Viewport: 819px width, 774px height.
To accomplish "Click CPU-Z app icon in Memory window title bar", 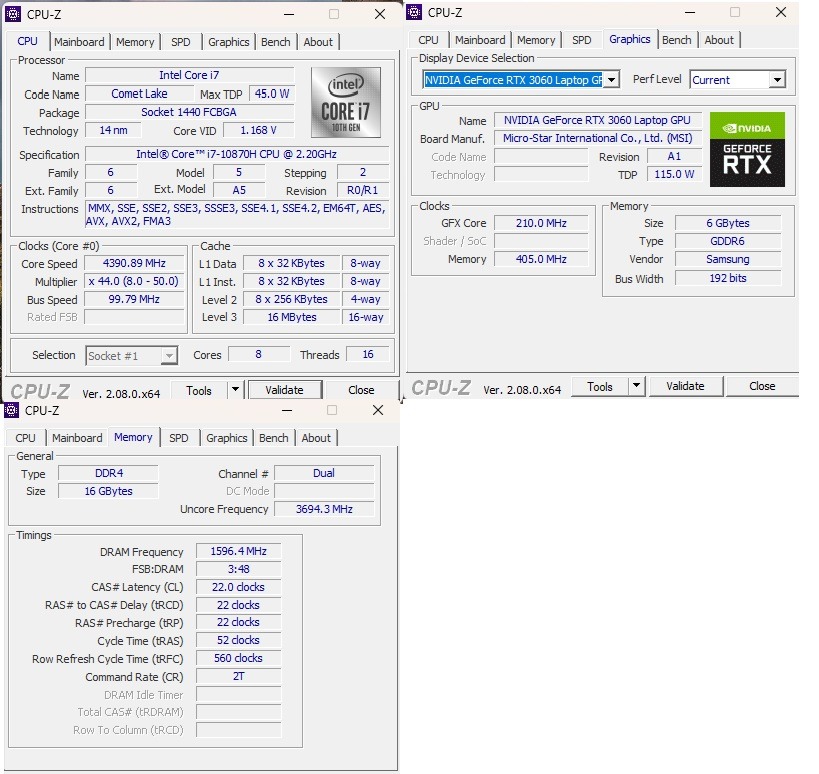I will click(x=11, y=411).
